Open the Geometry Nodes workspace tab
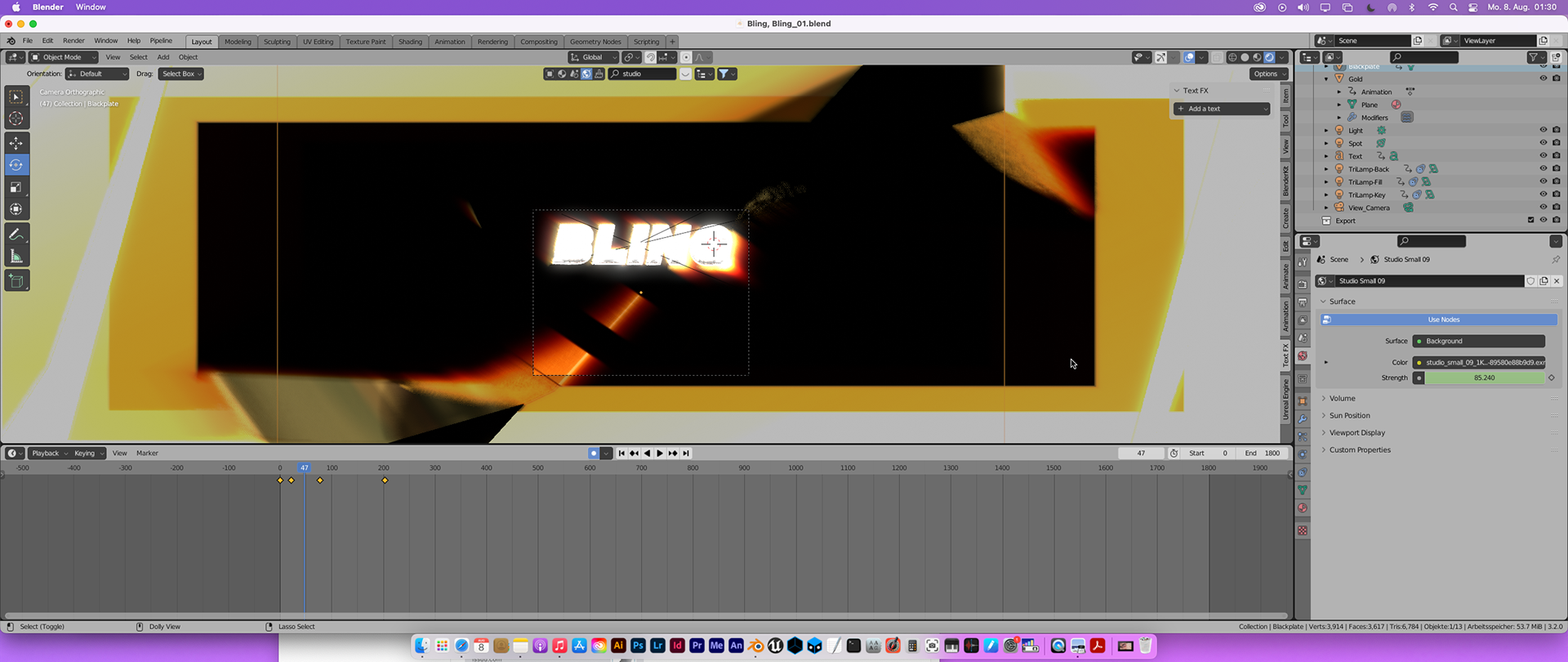Screen dimensions: 1568x662 (595, 42)
